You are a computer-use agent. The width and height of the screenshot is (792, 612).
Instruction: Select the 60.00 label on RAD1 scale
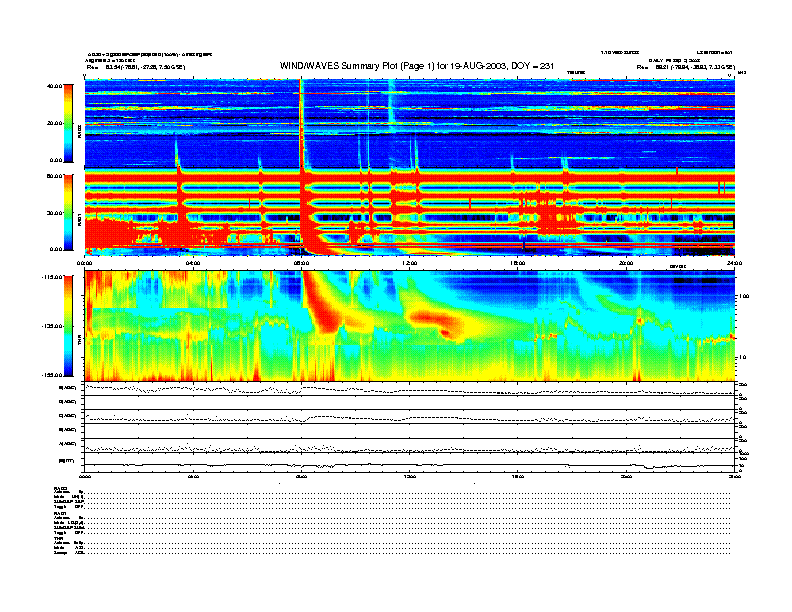coord(54,176)
